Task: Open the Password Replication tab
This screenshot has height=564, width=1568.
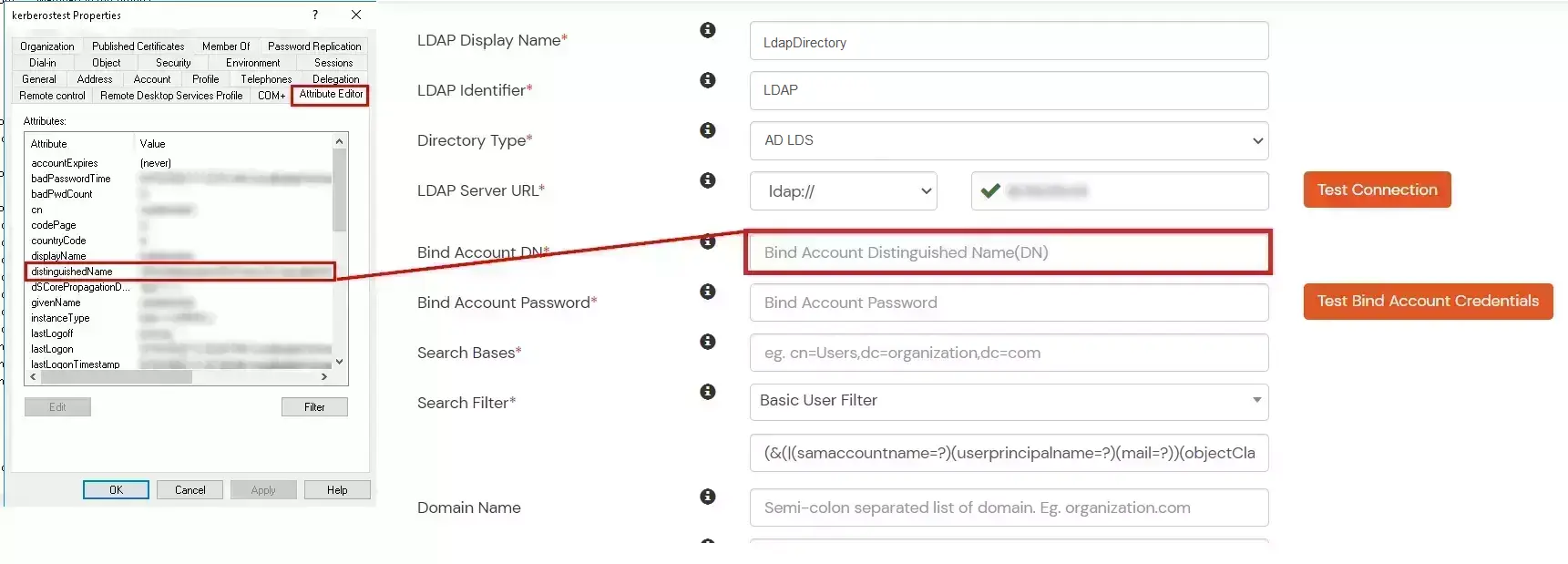Action: pyautogui.click(x=314, y=46)
